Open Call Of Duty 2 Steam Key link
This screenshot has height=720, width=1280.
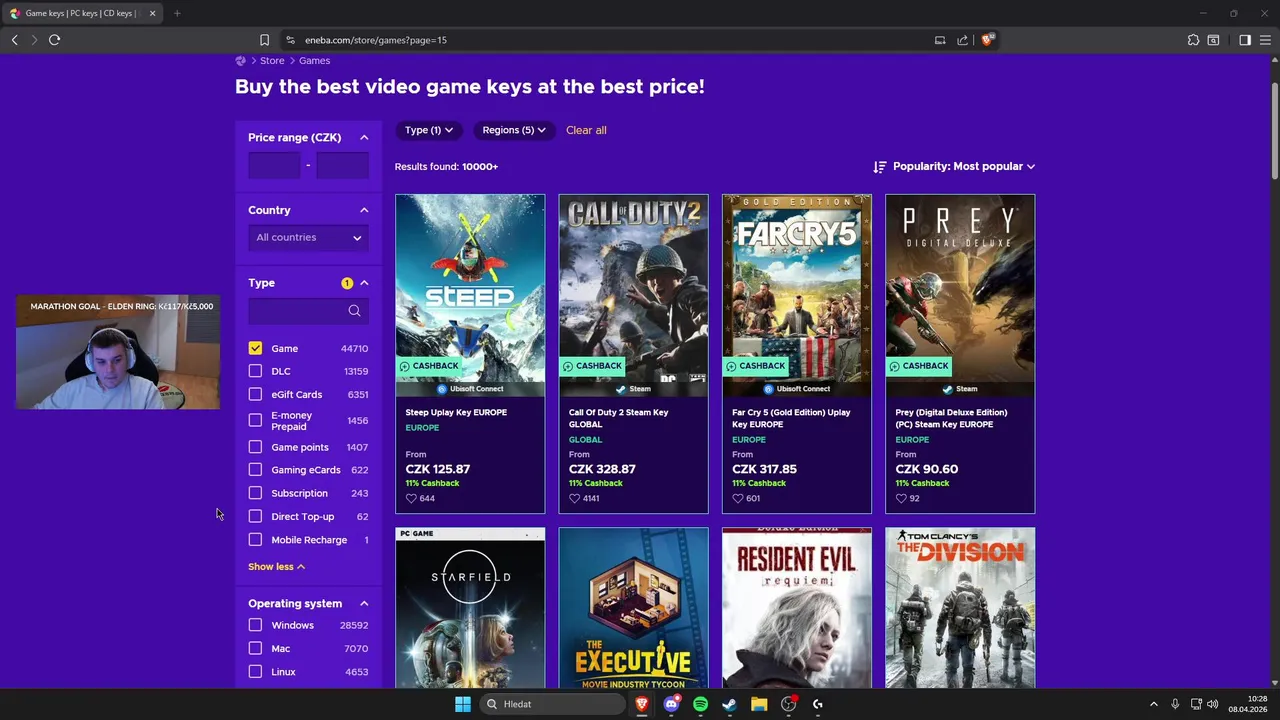(x=619, y=418)
